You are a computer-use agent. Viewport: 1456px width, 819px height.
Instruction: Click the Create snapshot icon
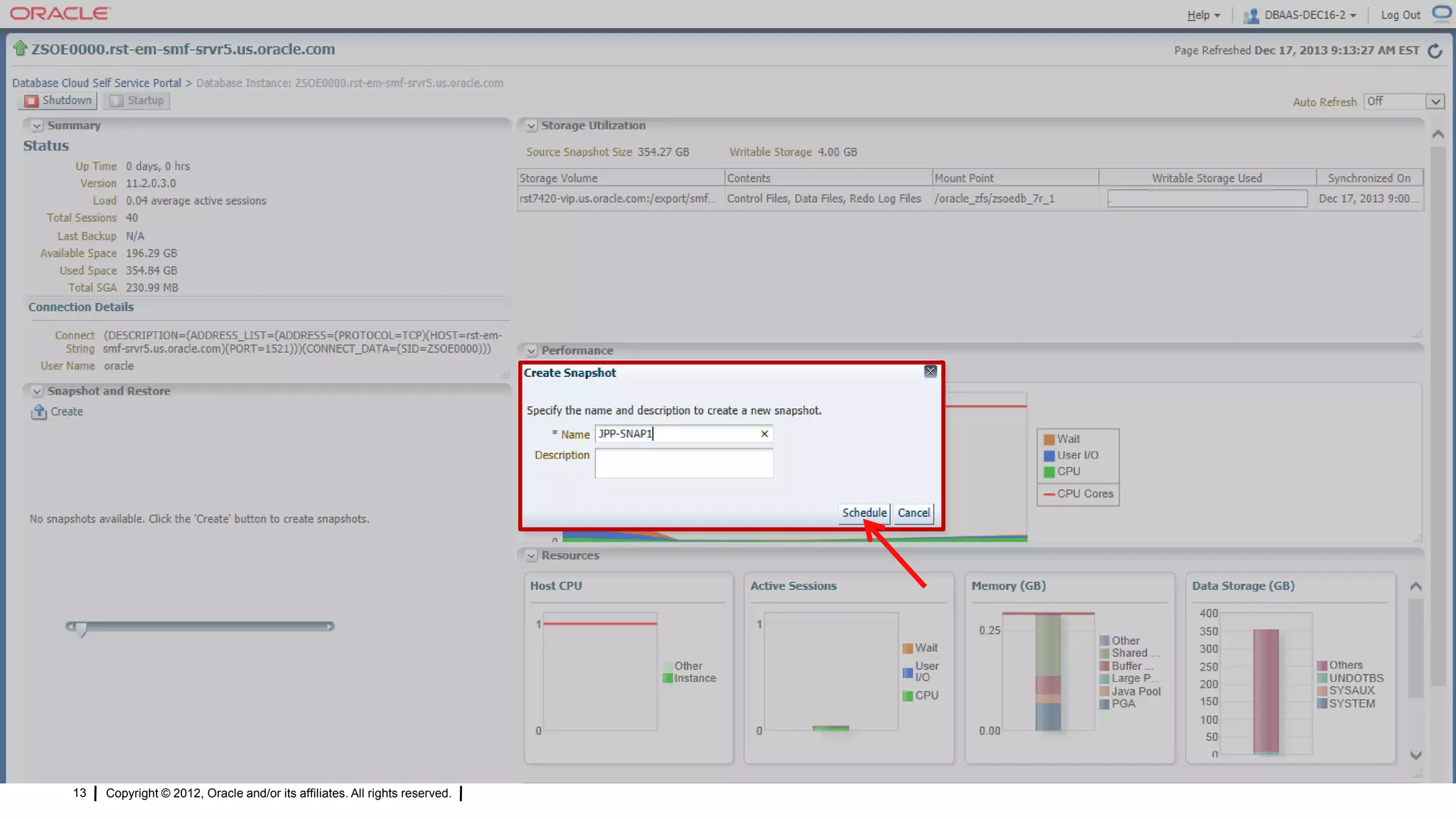(38, 412)
